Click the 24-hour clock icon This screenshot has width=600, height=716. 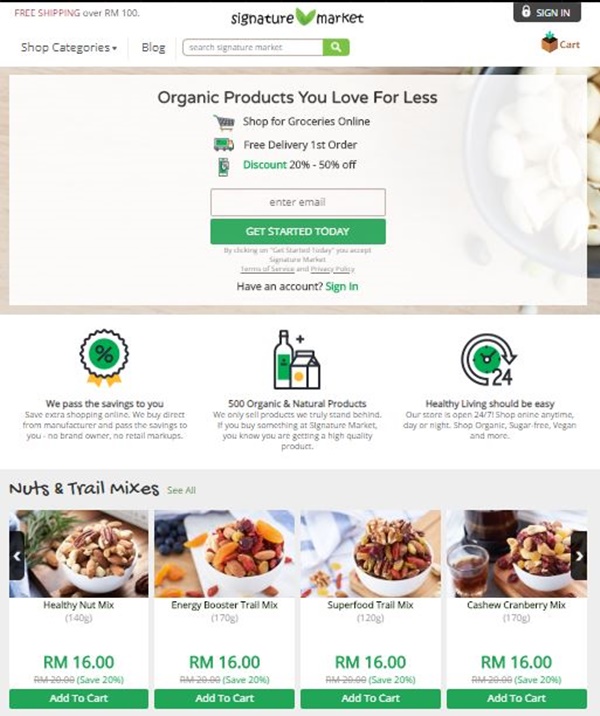point(489,360)
